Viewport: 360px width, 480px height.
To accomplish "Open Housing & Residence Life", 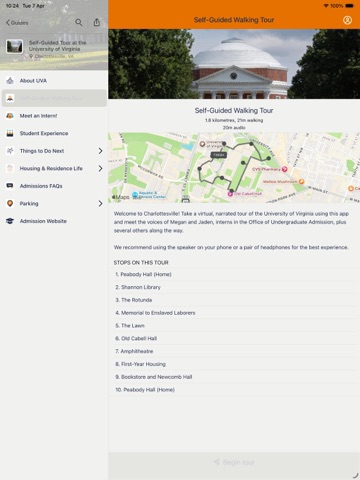I will [x=54, y=168].
